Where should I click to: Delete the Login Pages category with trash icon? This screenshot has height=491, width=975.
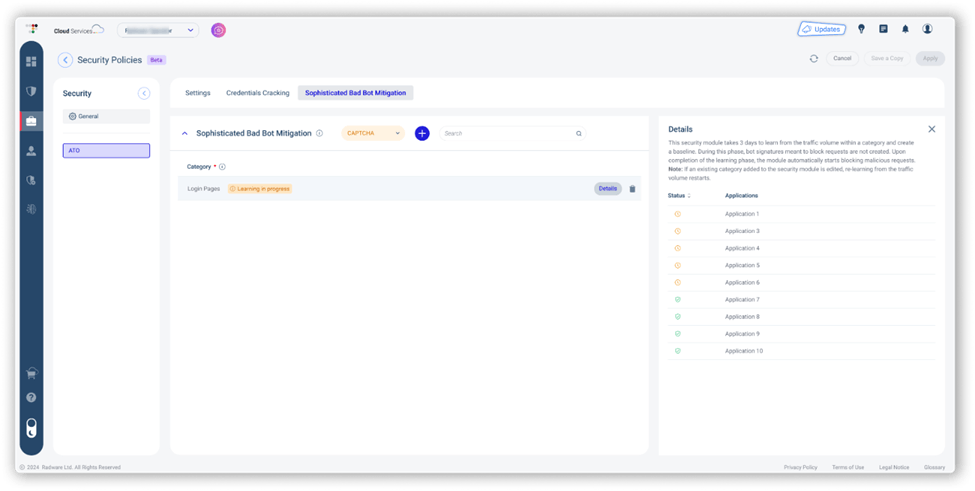pos(632,189)
